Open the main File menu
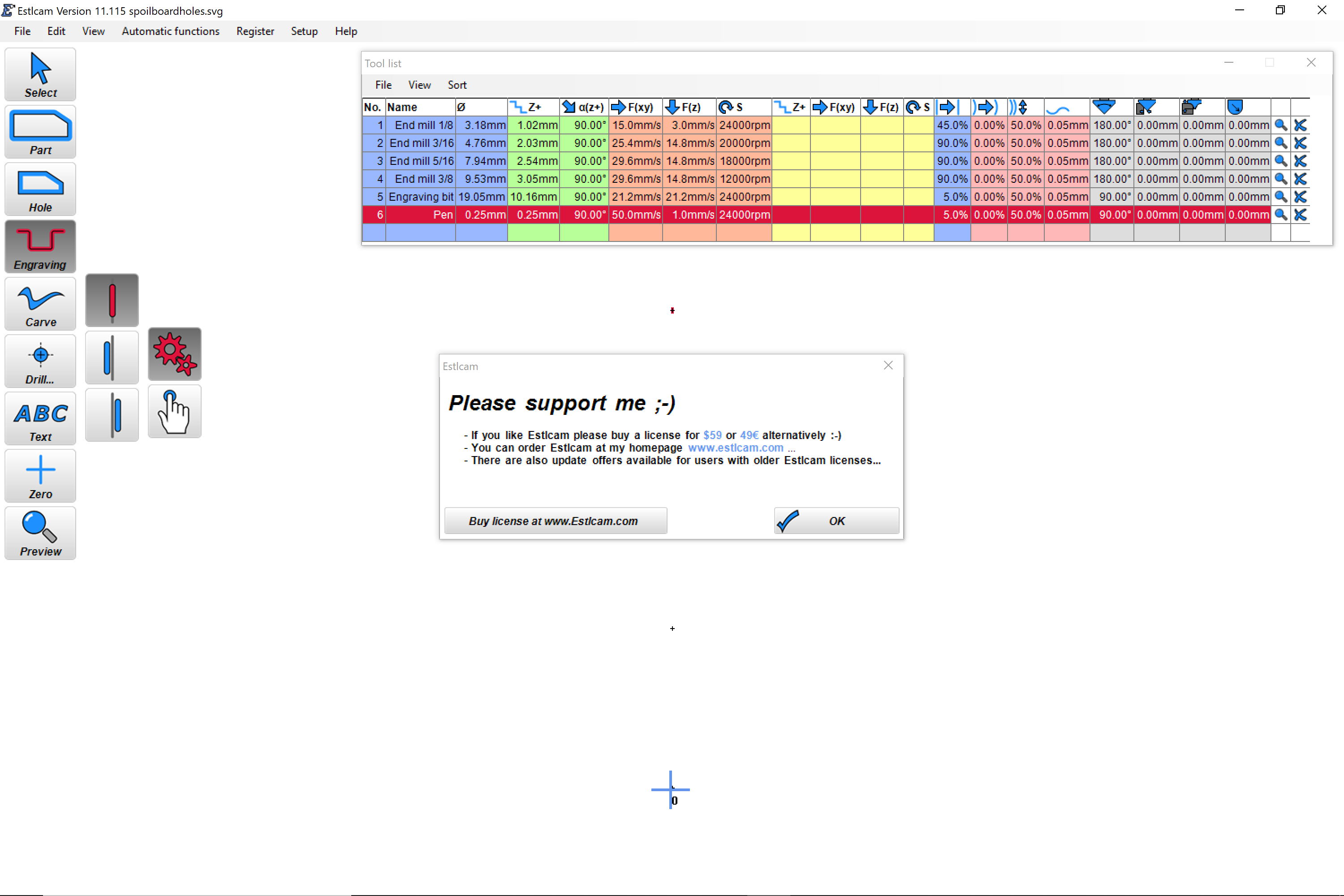This screenshot has width=1344, height=896. pos(22,31)
